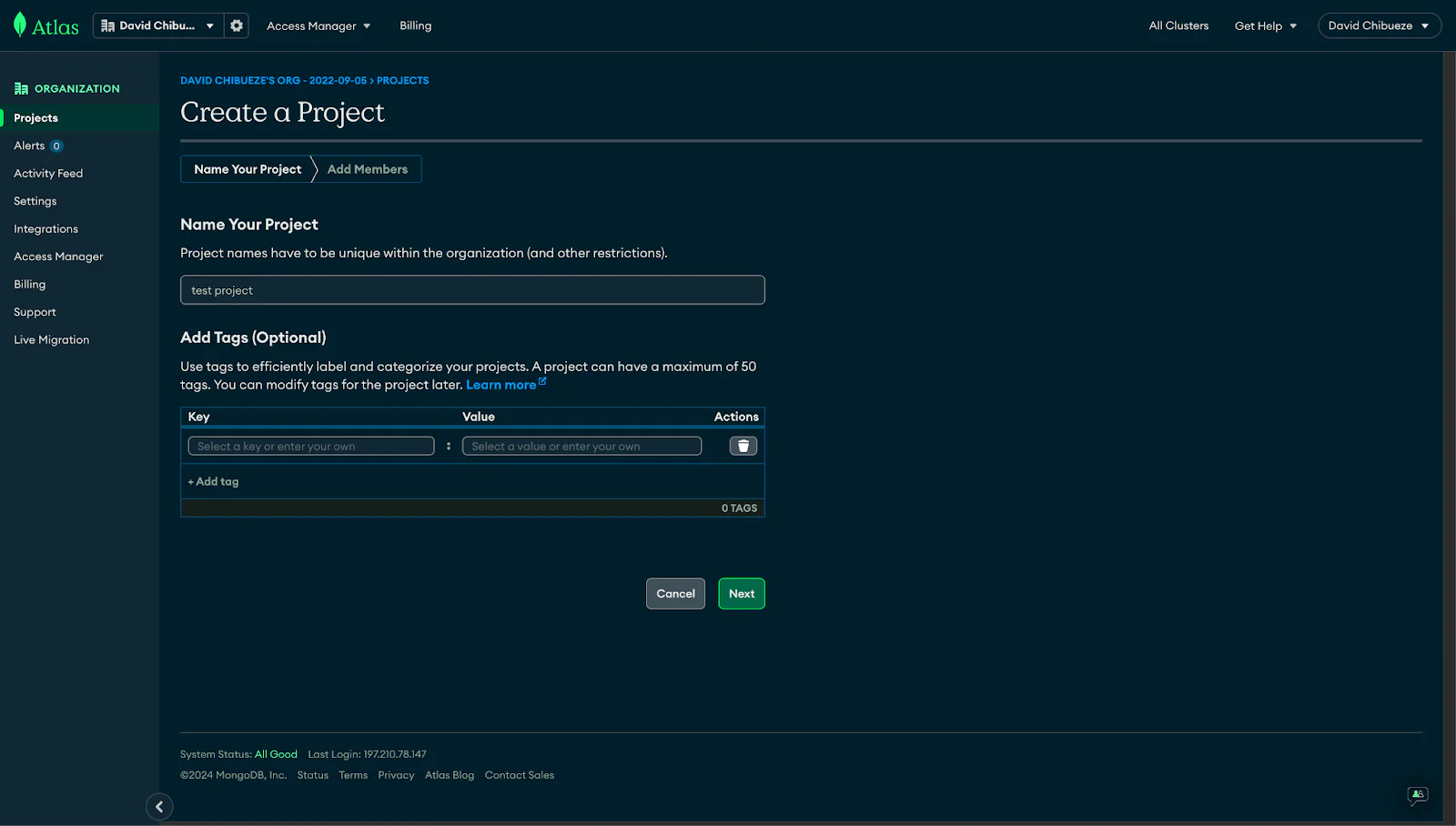Open the chat support icon
The height and width of the screenshot is (826, 1456).
coord(1417,795)
